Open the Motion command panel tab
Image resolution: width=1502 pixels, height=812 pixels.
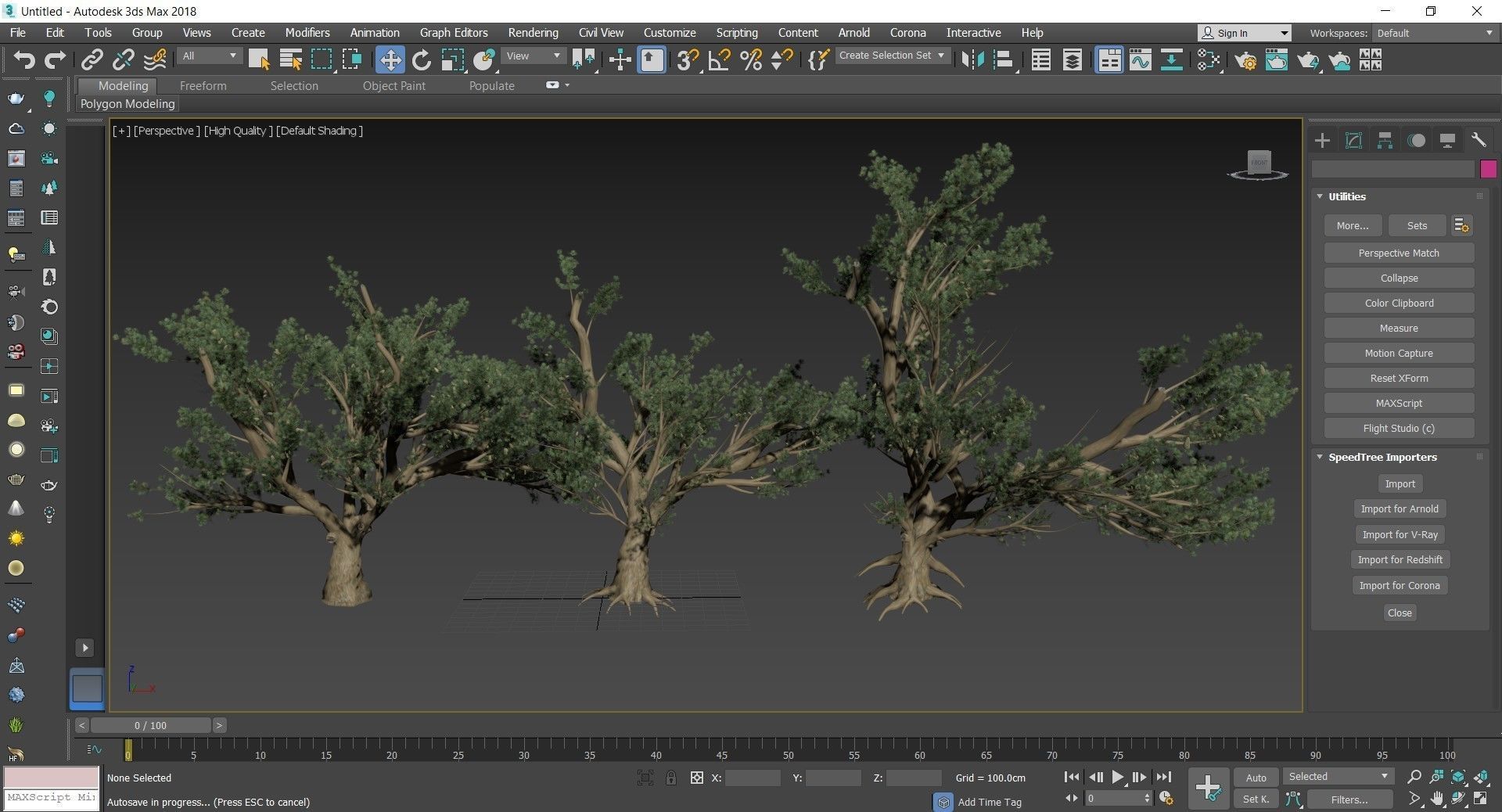click(x=1417, y=140)
